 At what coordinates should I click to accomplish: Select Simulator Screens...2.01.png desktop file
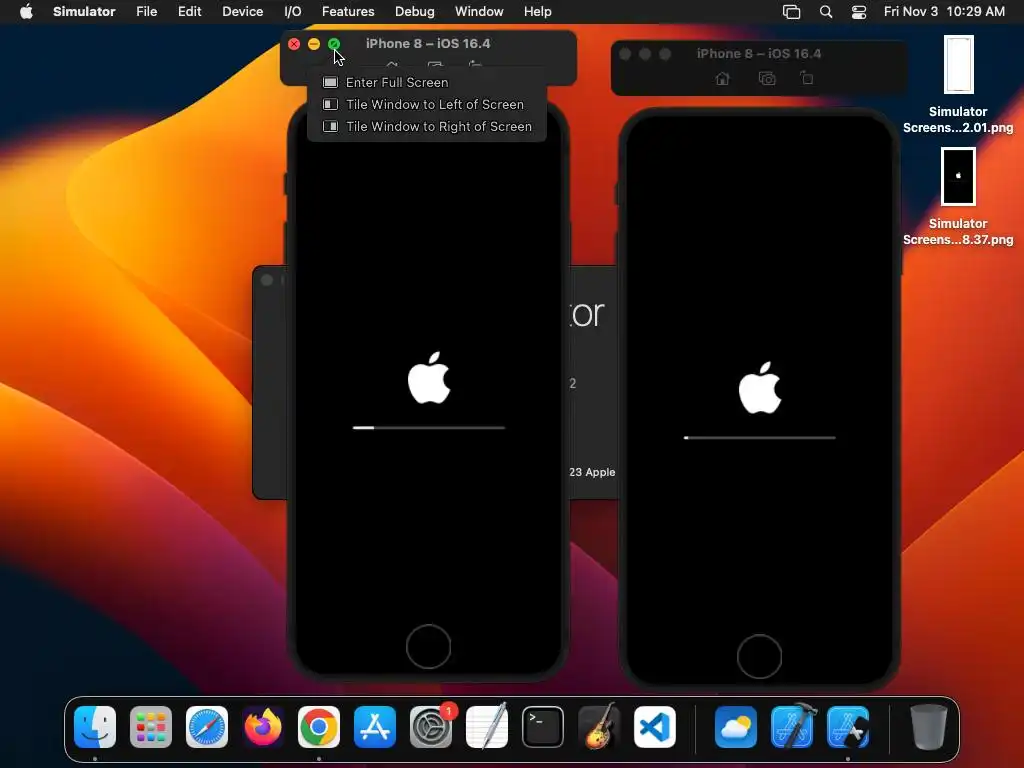coord(958,85)
